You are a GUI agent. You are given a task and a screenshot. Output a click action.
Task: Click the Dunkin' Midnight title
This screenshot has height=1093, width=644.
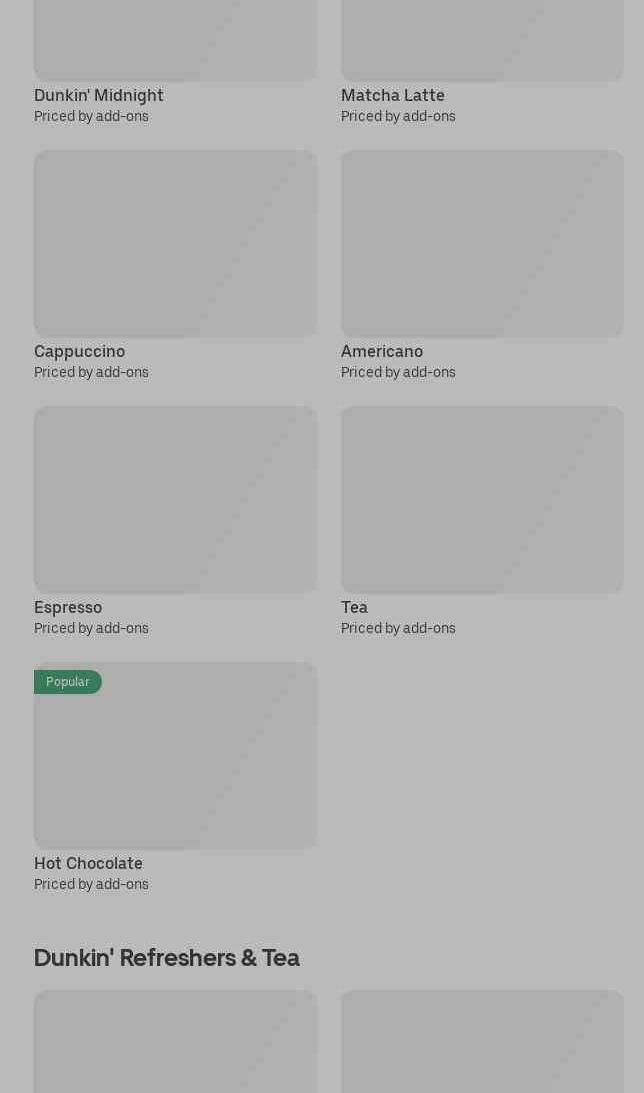99,95
